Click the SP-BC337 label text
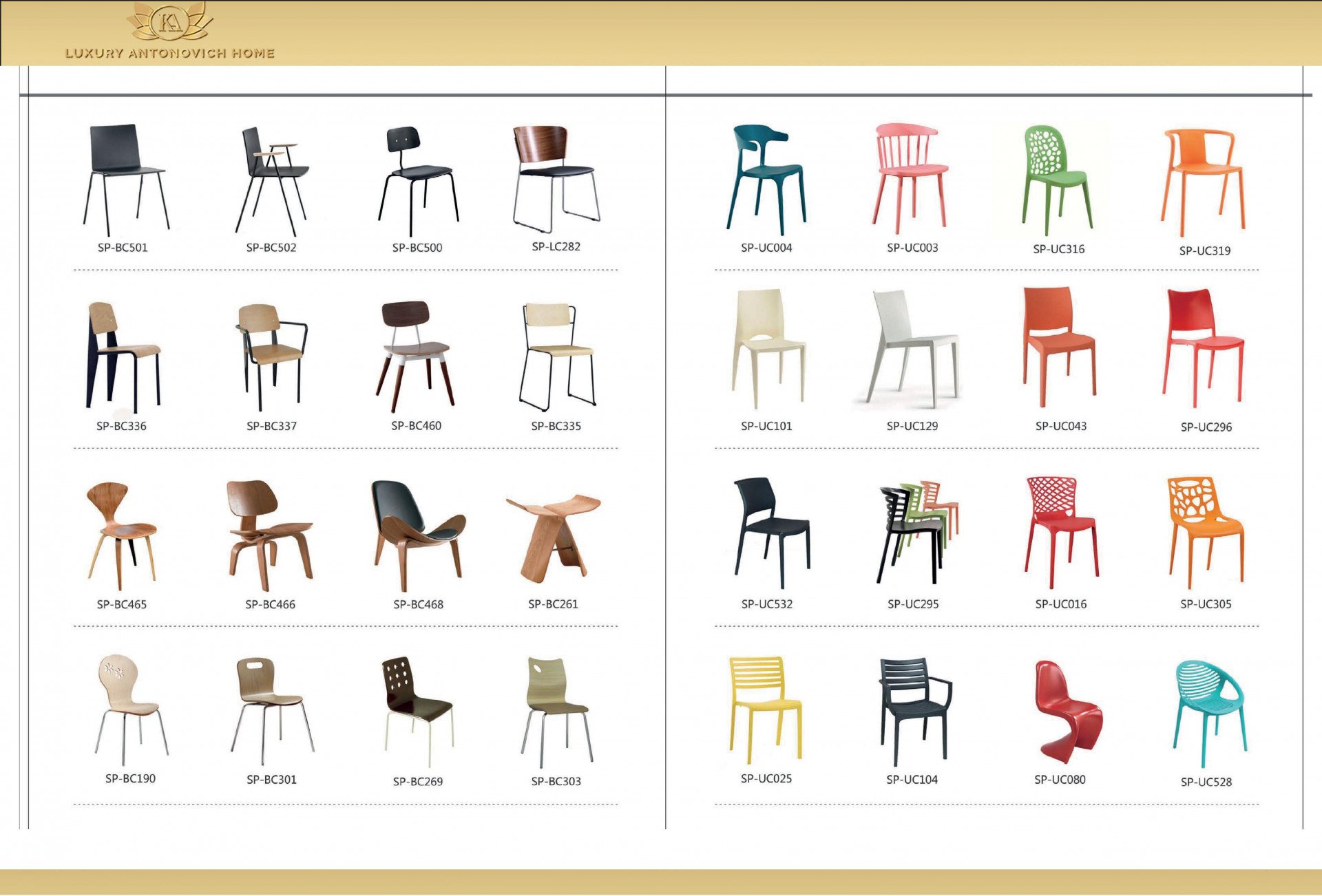The image size is (1322, 896). click(x=271, y=426)
